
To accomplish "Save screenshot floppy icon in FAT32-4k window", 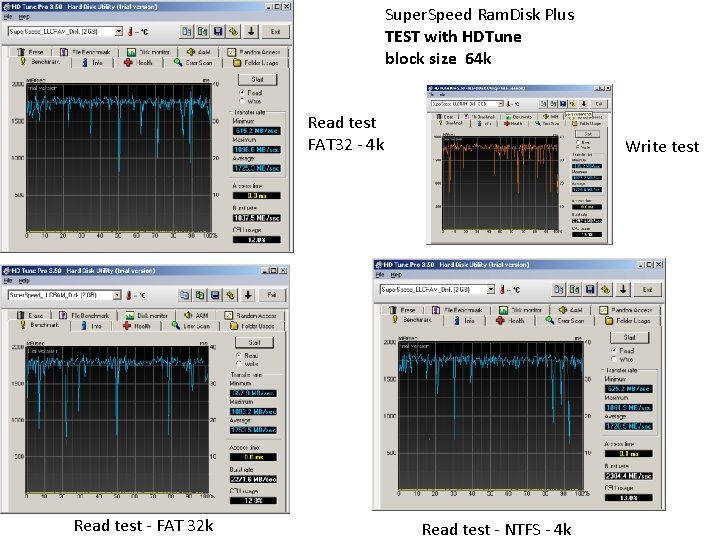I will tap(218, 31).
